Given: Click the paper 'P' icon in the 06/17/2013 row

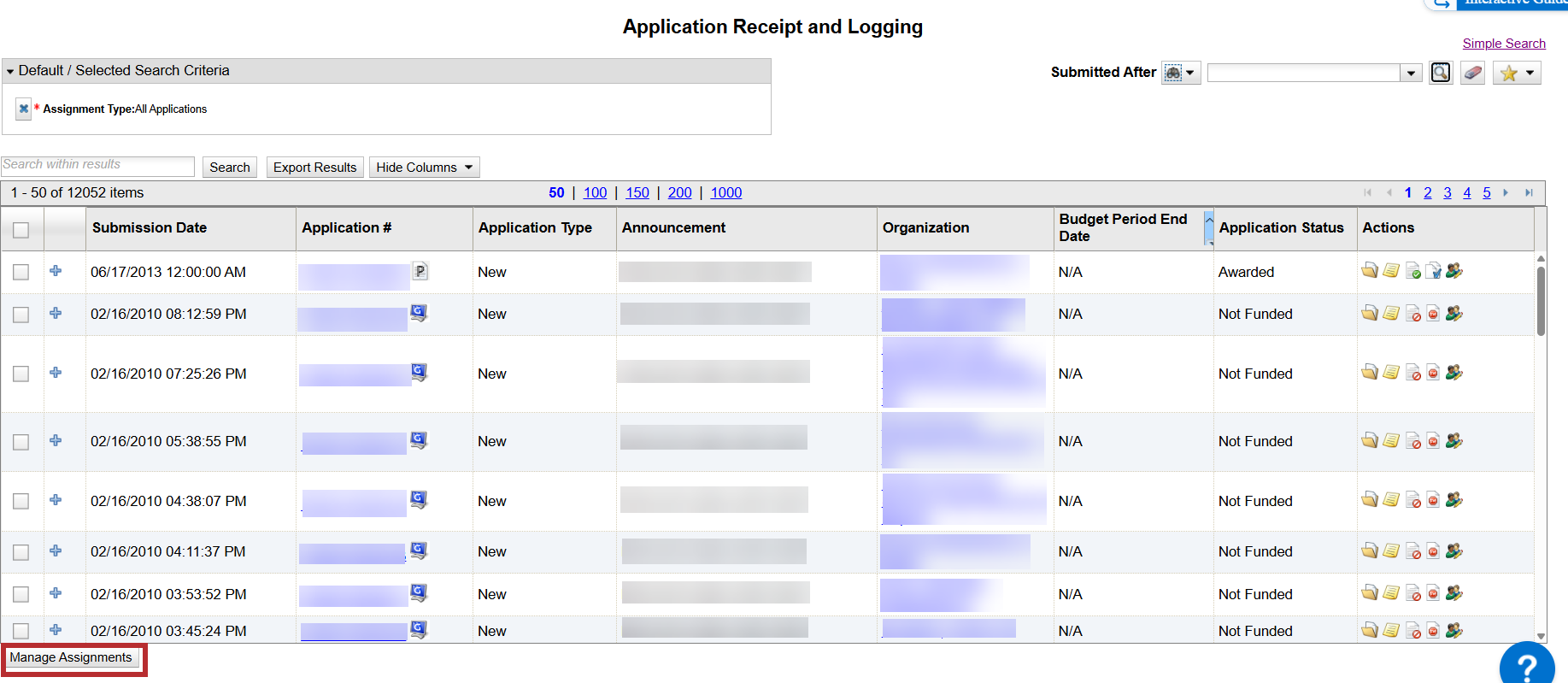Looking at the screenshot, I should pos(420,271).
